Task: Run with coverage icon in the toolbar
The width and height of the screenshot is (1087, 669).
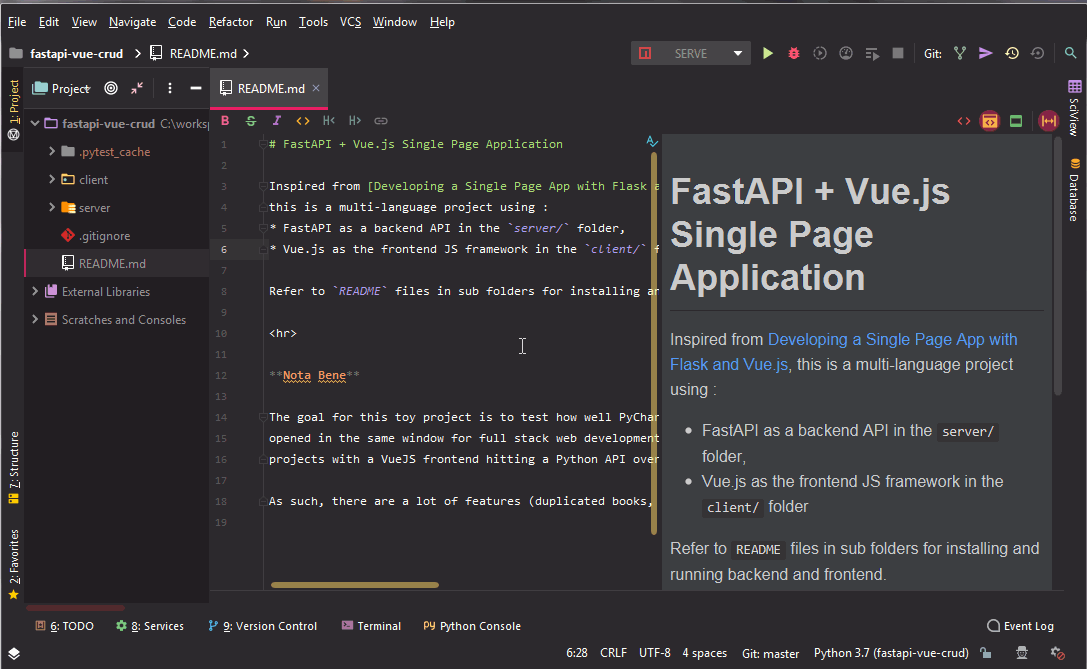Action: click(819, 53)
